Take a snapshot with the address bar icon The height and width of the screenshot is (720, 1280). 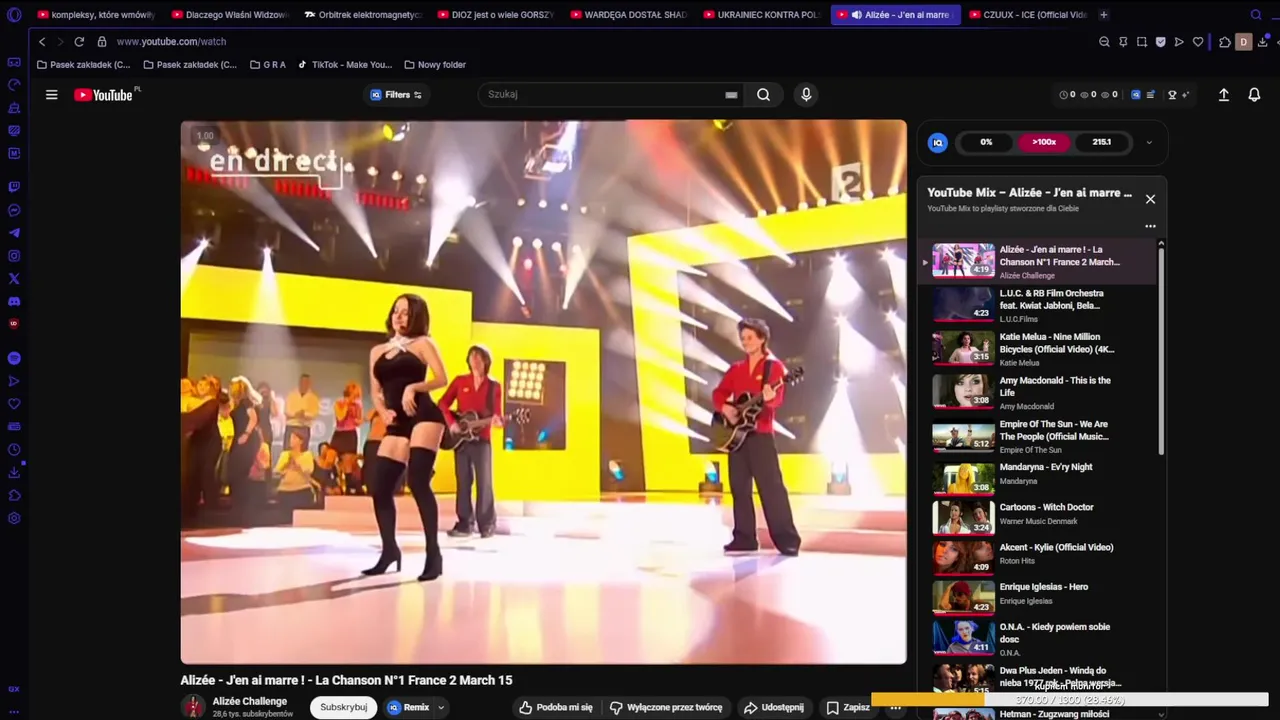point(1142,42)
